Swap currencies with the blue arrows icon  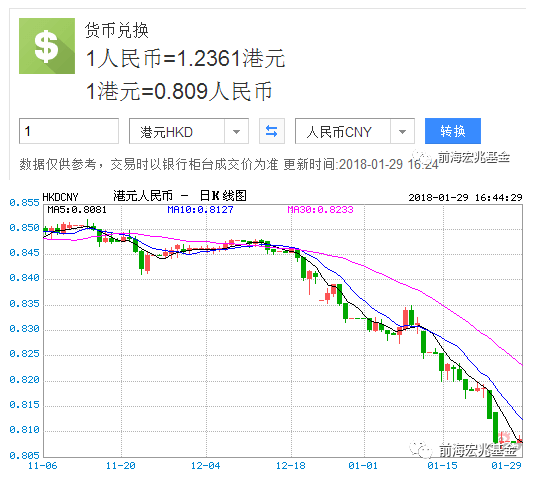(x=272, y=131)
